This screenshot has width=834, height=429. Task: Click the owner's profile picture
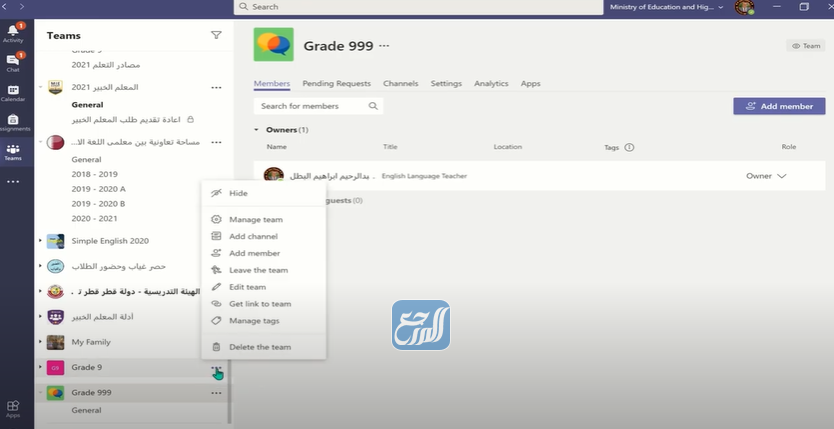(273, 175)
